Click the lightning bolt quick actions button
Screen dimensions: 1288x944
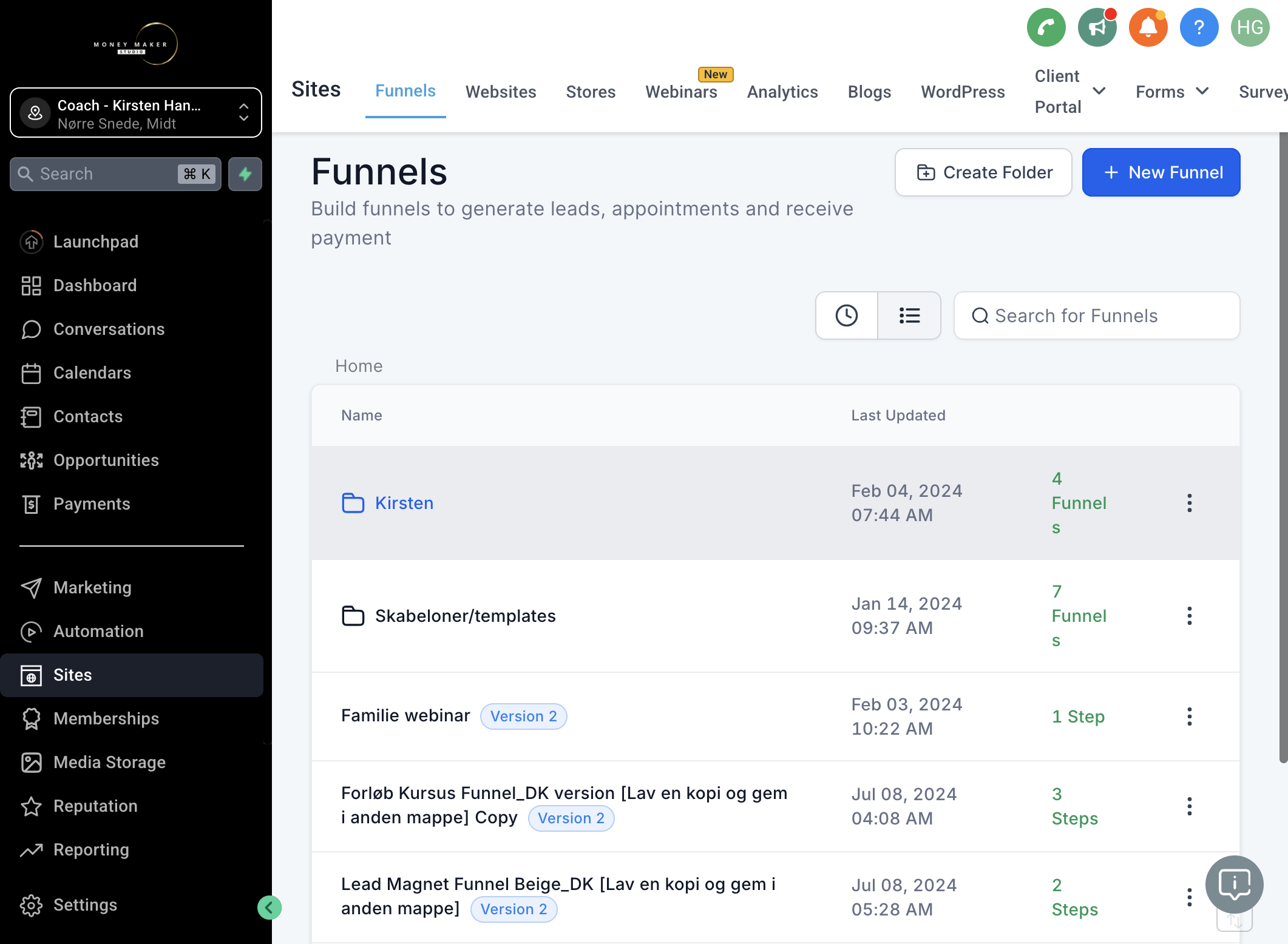pyautogui.click(x=245, y=174)
